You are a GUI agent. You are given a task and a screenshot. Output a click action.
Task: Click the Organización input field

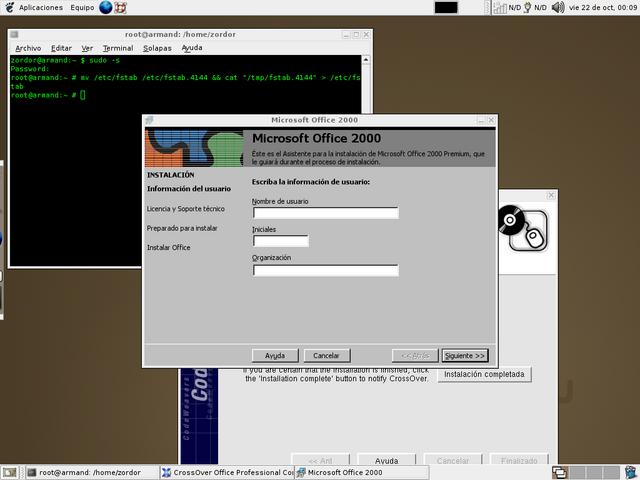pyautogui.click(x=325, y=270)
